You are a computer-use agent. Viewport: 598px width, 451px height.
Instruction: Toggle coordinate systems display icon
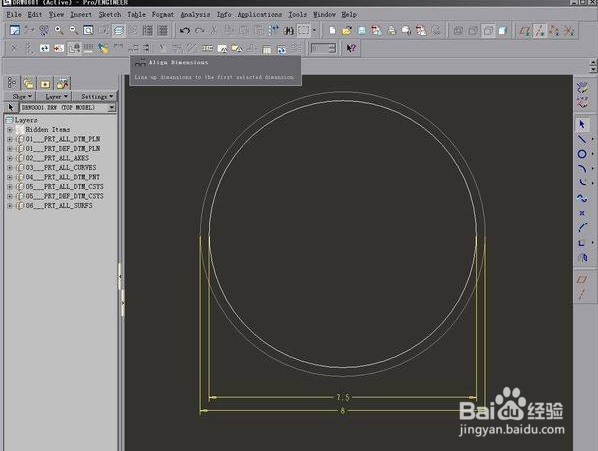coord(569,30)
